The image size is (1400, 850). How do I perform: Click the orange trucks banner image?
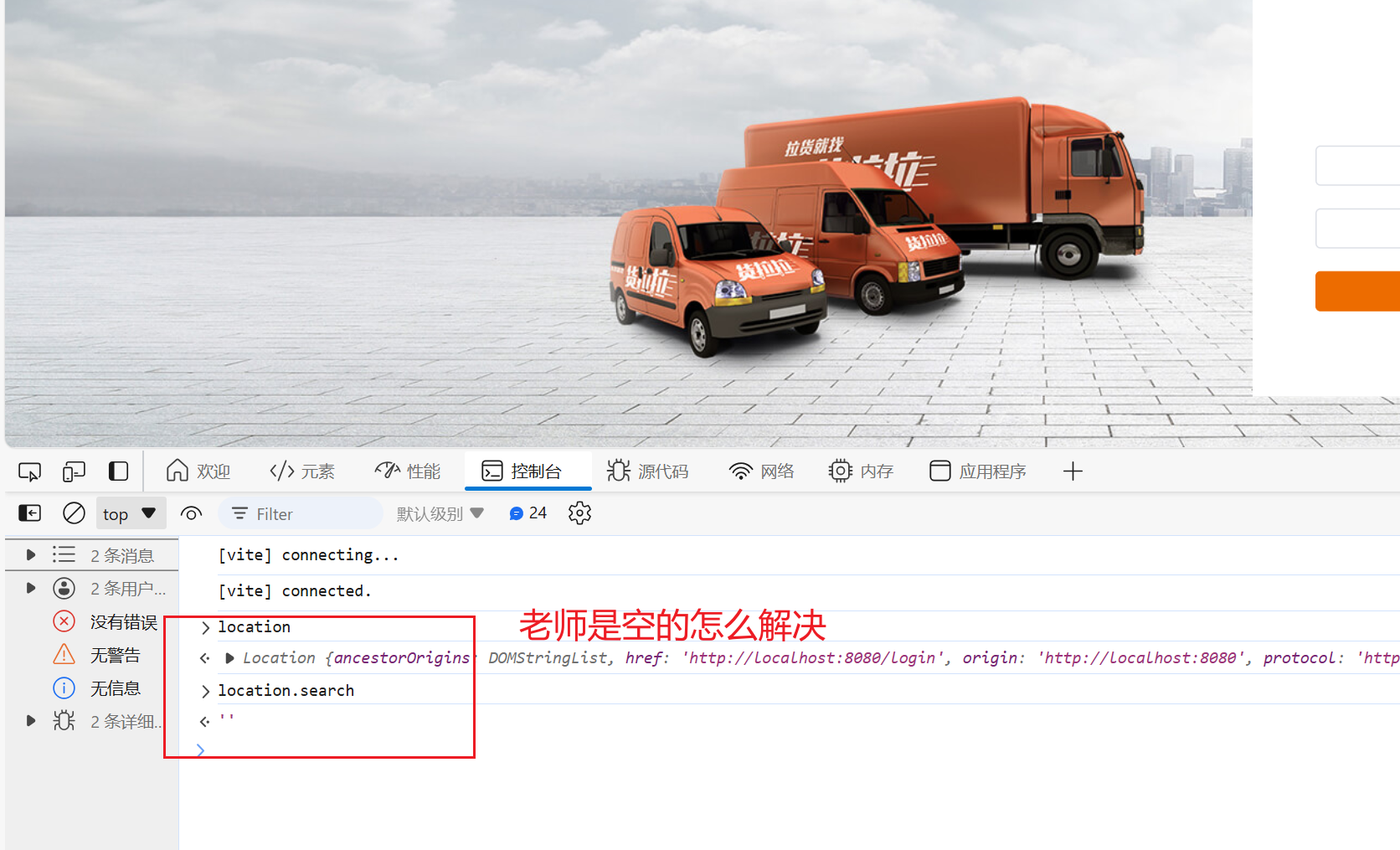coord(875,226)
